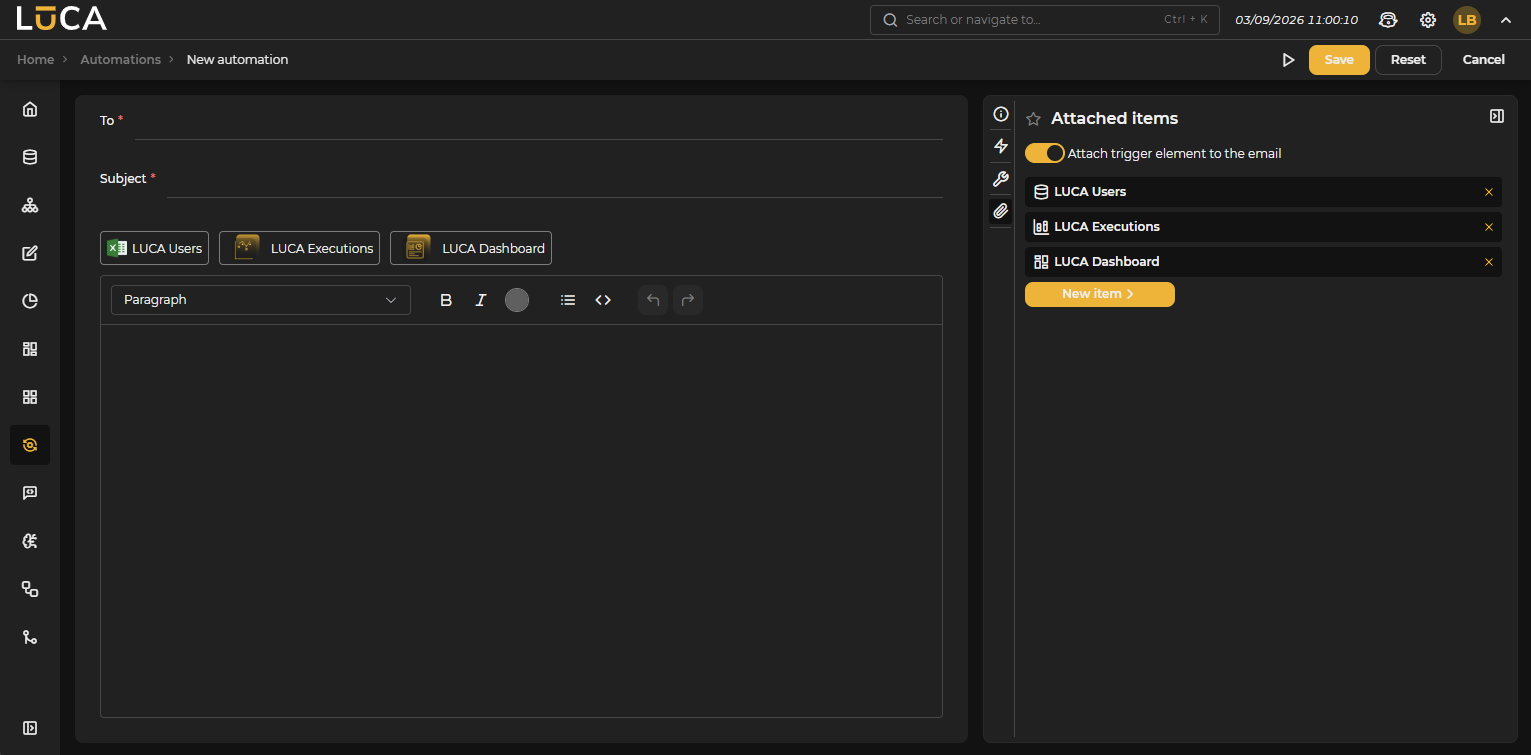Open the Home icon in left sidebar
The width and height of the screenshot is (1531, 755).
30,109
